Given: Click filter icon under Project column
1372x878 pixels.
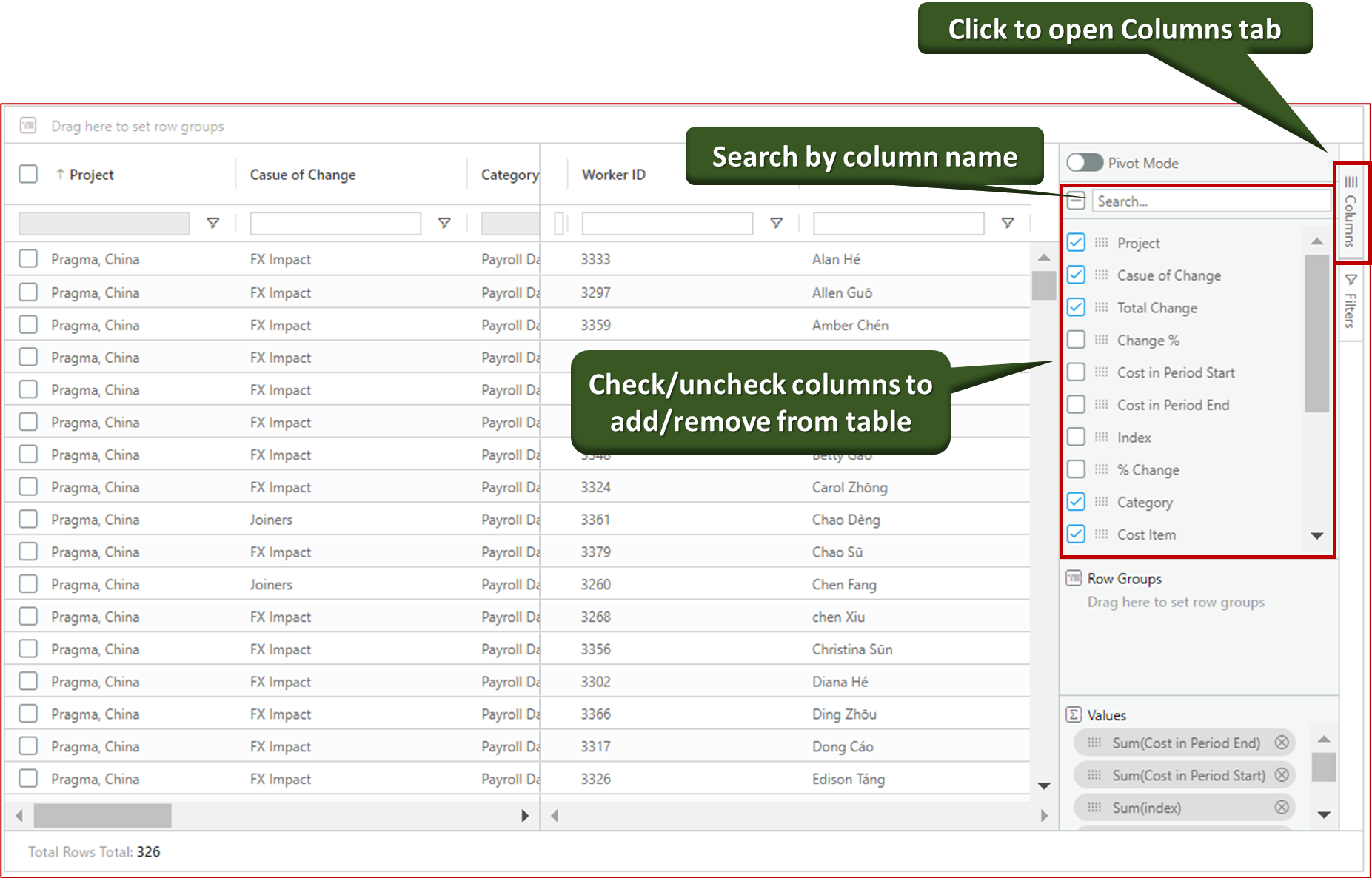Looking at the screenshot, I should coord(213,223).
